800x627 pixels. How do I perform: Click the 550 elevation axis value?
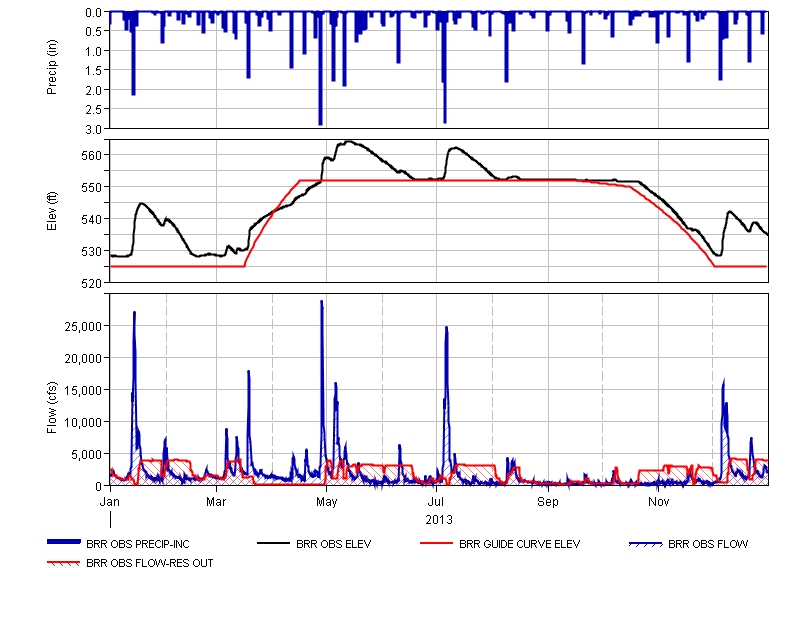[92, 187]
